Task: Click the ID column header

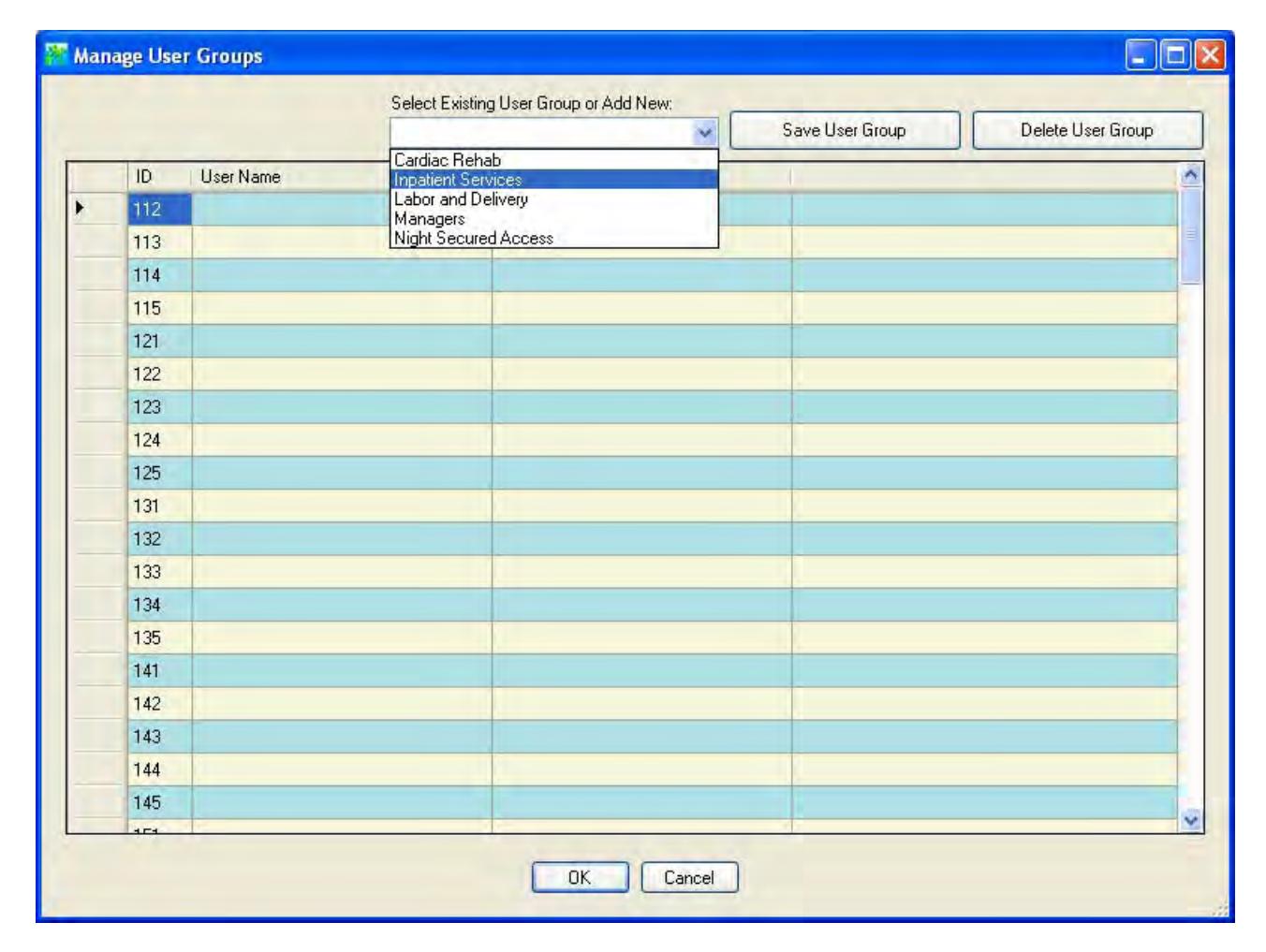Action: [x=159, y=177]
